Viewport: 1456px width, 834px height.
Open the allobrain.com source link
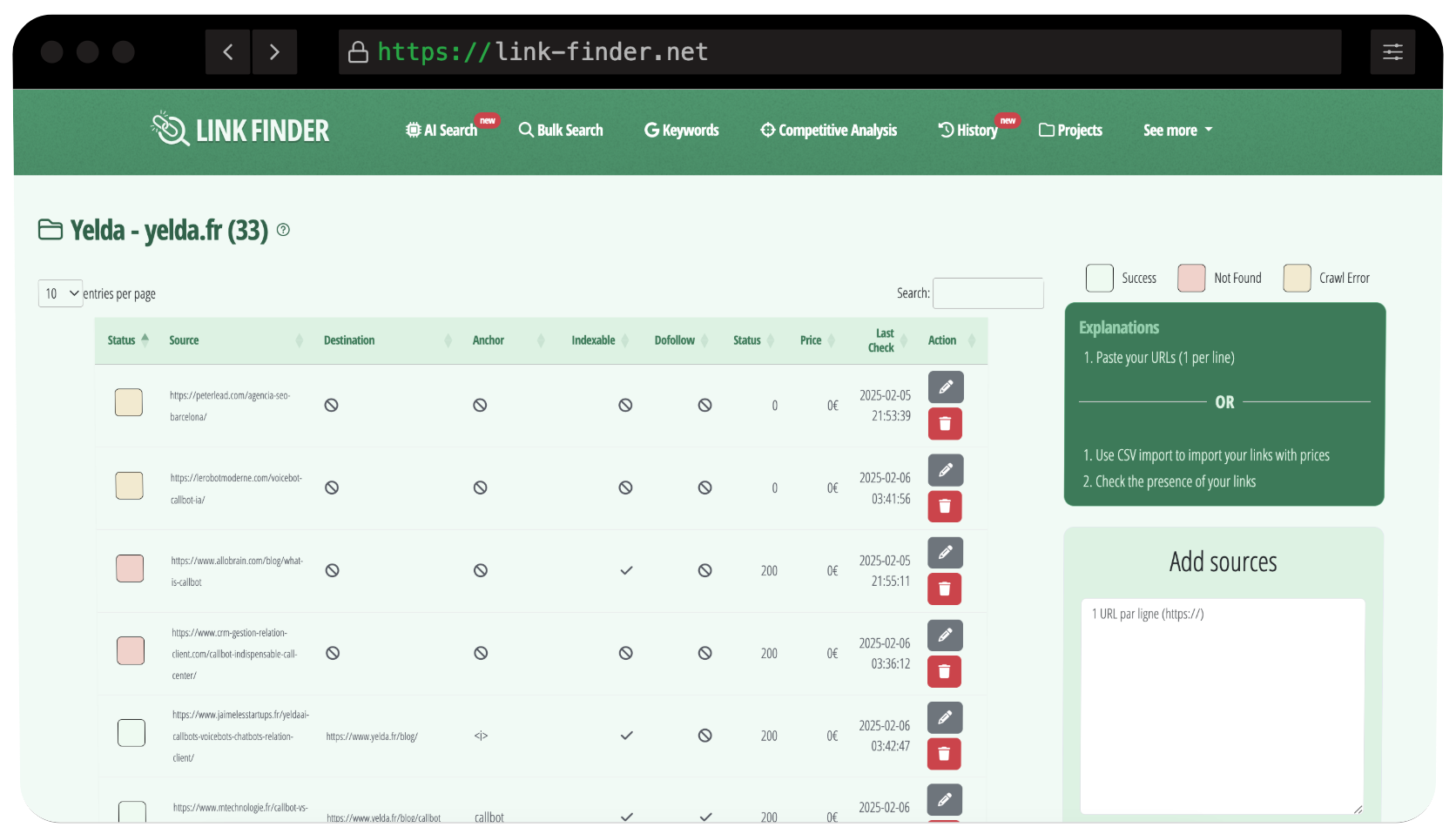click(x=237, y=571)
